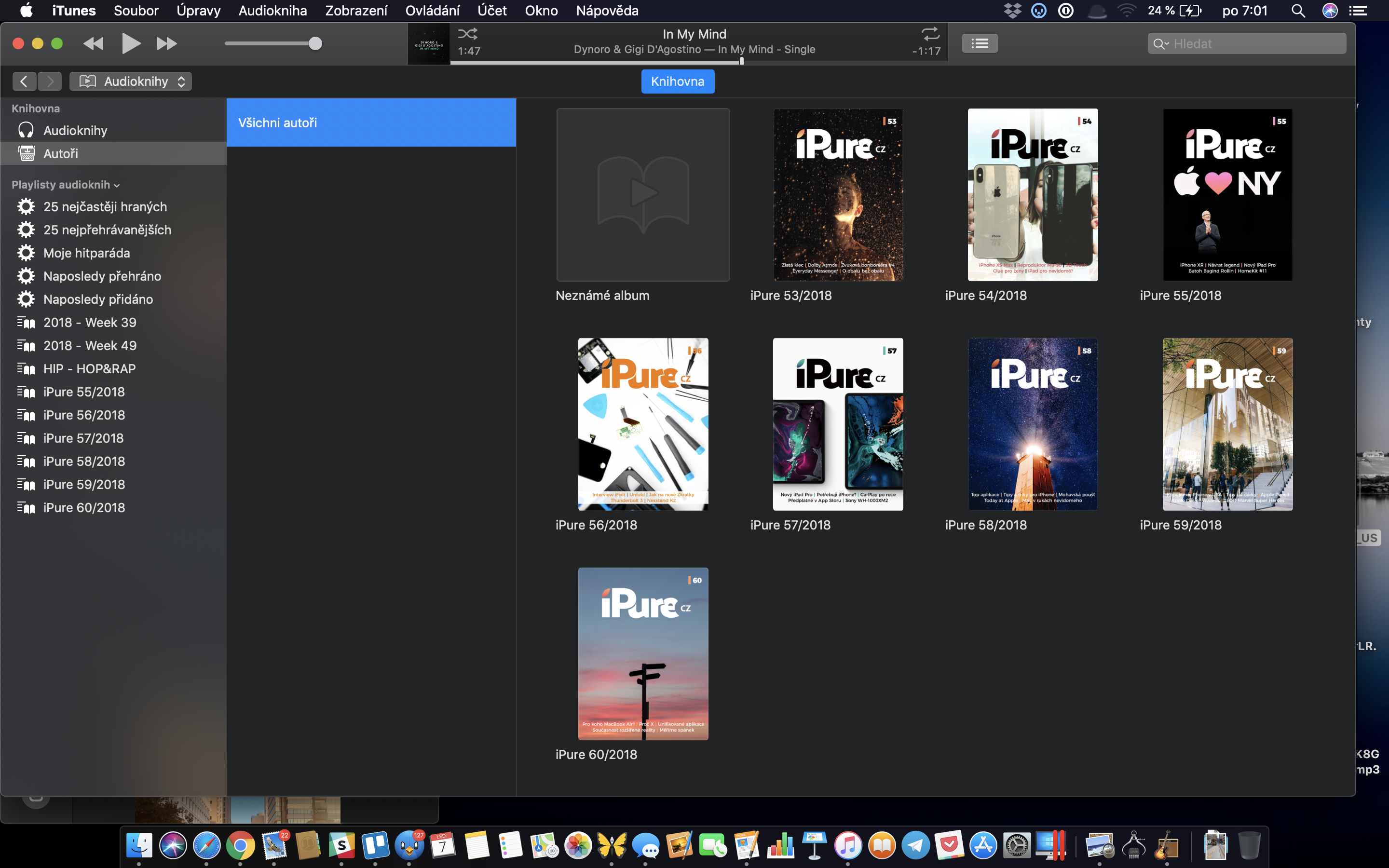Open the HIP - HOP&RAP playlist
This screenshot has width=1389, height=868.
tap(90, 368)
